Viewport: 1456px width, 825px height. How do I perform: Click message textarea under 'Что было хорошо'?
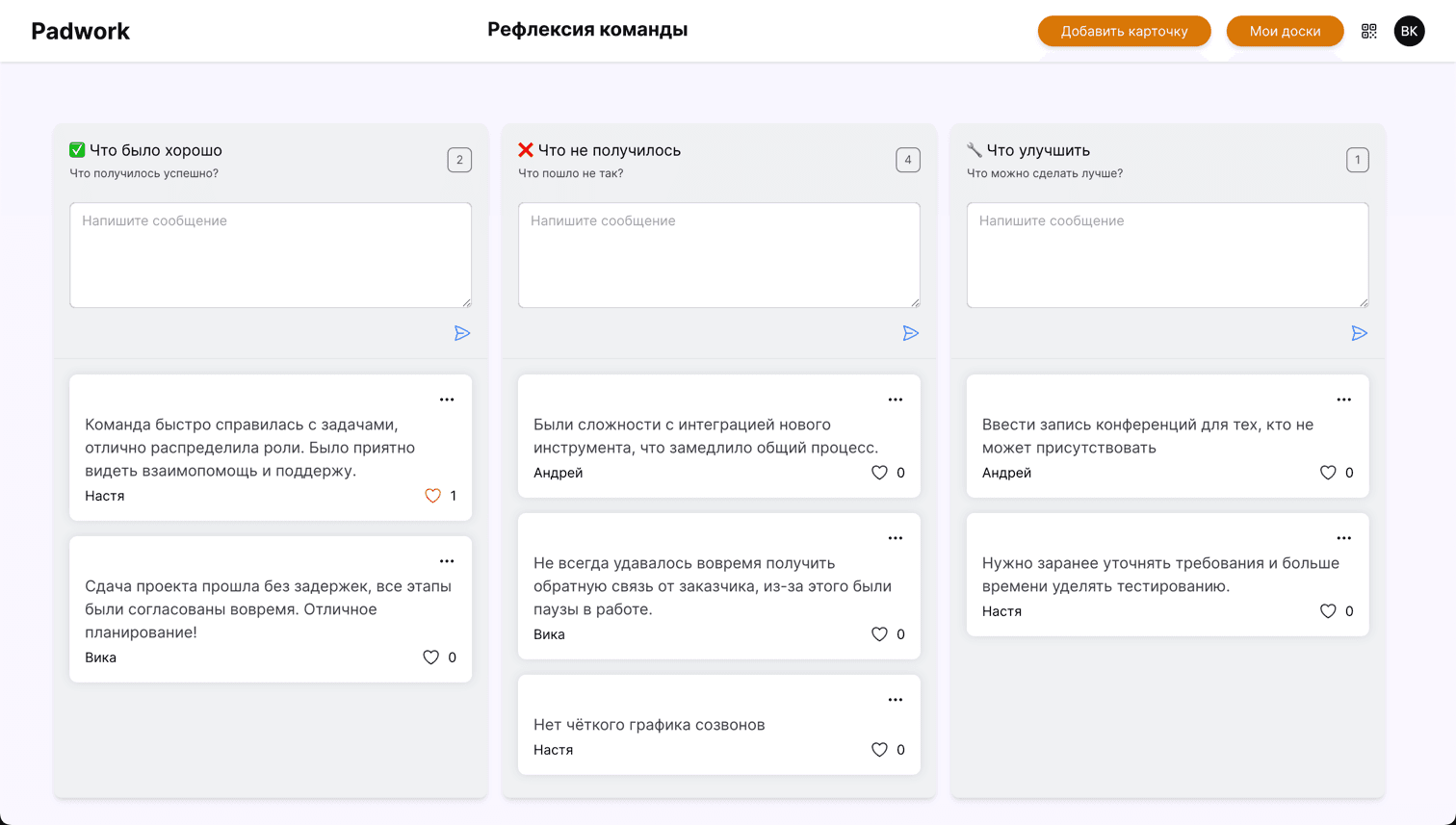[x=271, y=255]
